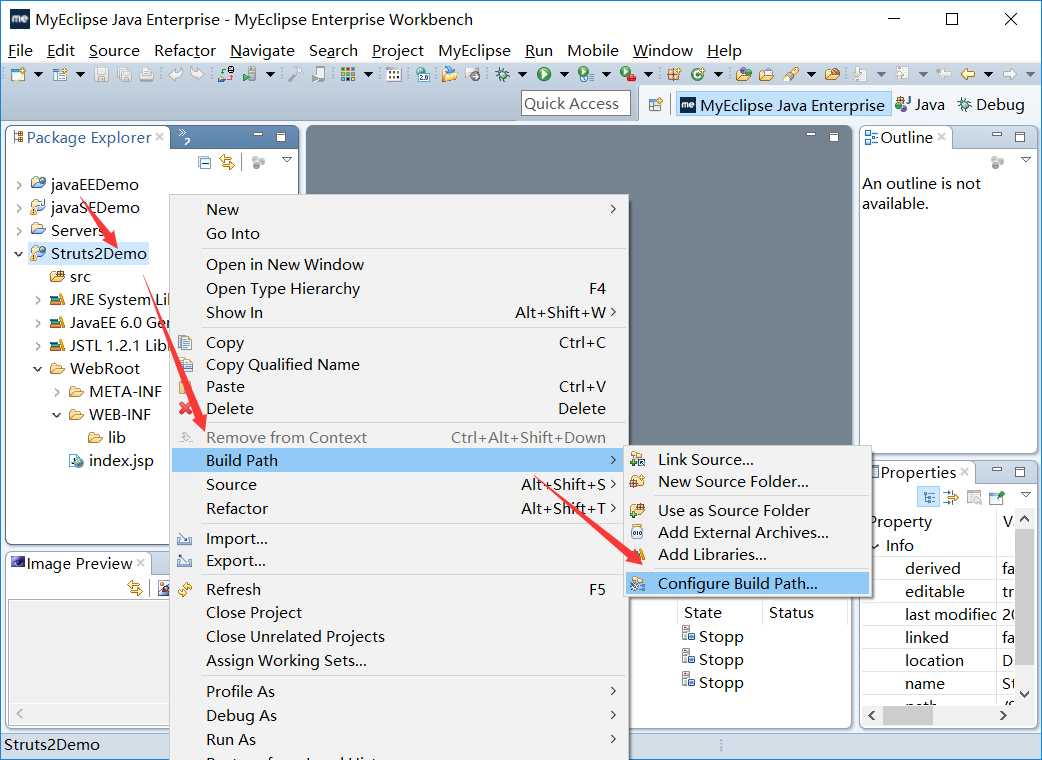Image resolution: width=1042 pixels, height=760 pixels.
Task: Click the globe 2.0 web browser icon
Action: pyautogui.click(x=423, y=74)
